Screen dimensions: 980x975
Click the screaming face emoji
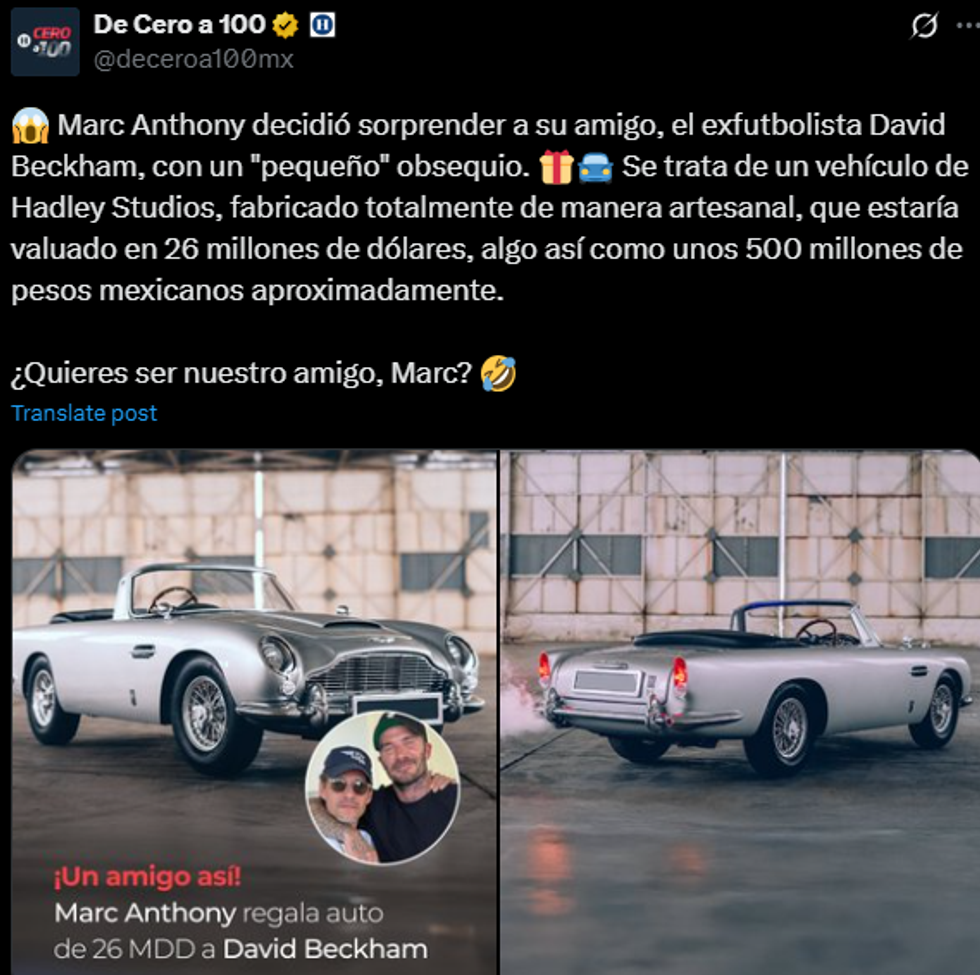click(30, 126)
